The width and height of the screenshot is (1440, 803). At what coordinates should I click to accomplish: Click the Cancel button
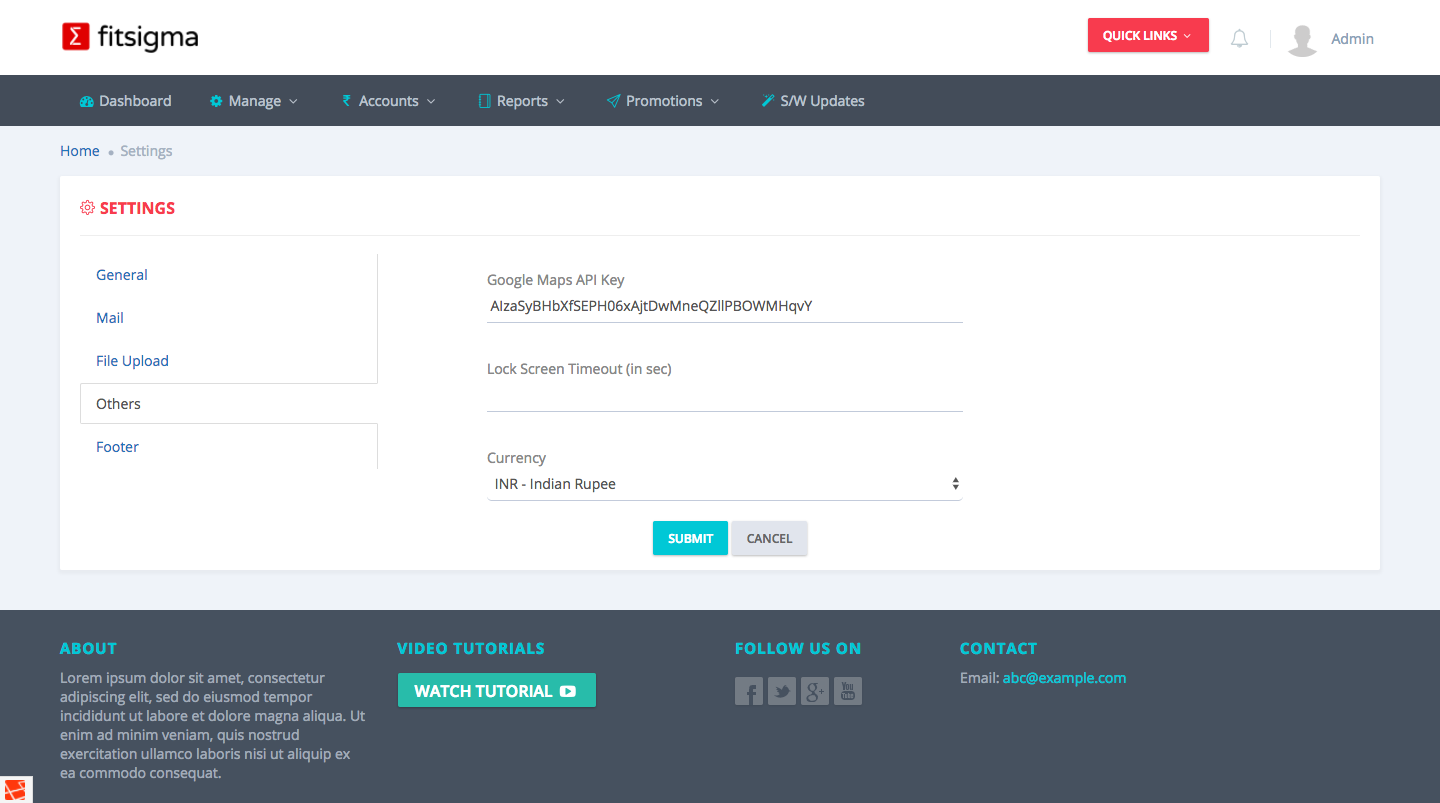769,538
